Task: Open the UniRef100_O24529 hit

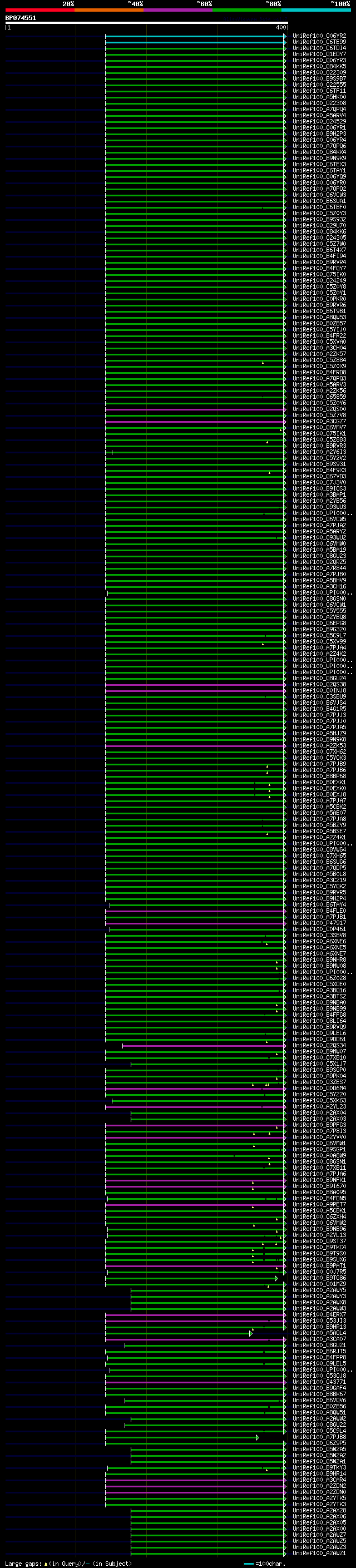Action: 319,121
